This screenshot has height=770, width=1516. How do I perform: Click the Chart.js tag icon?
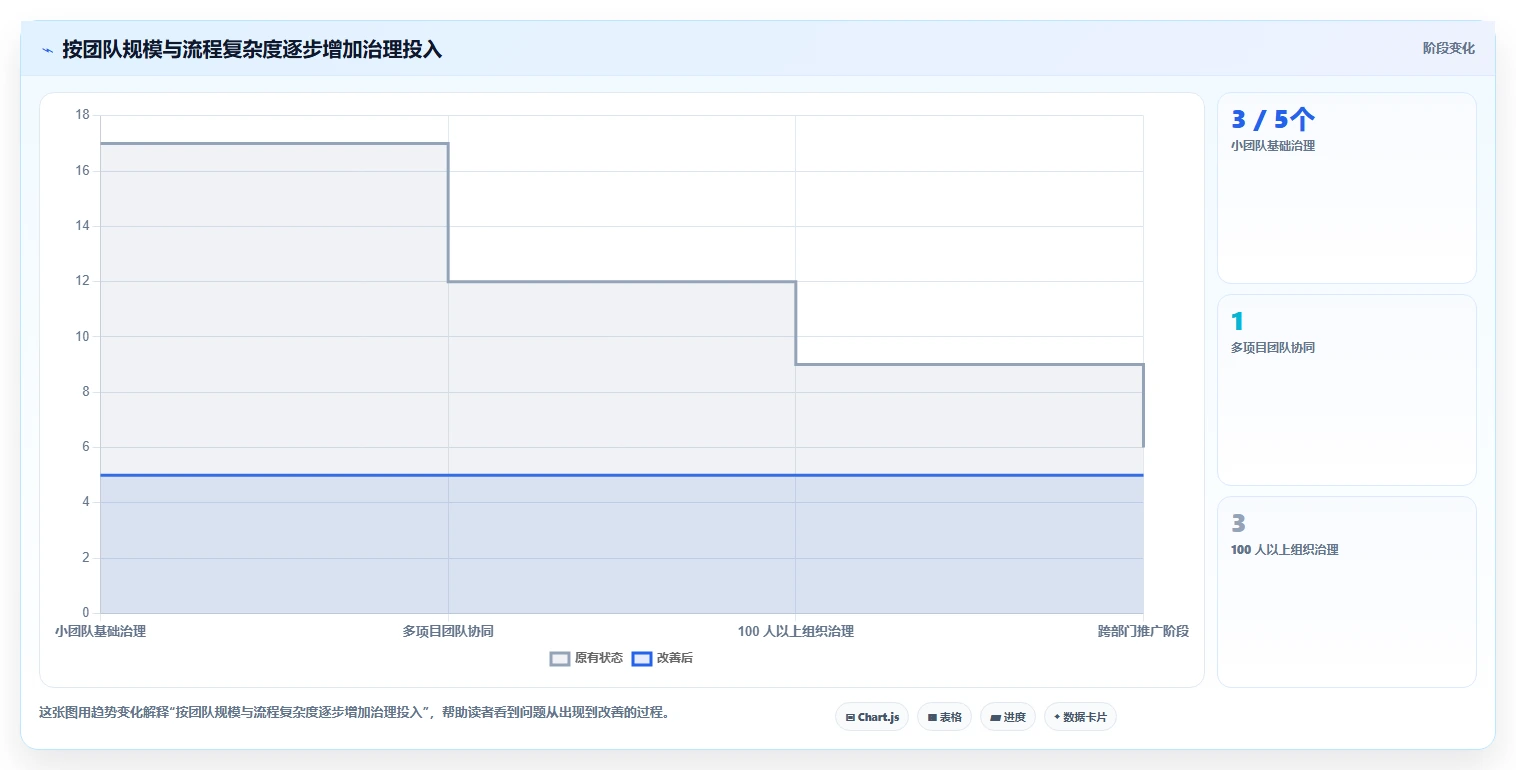(x=850, y=717)
